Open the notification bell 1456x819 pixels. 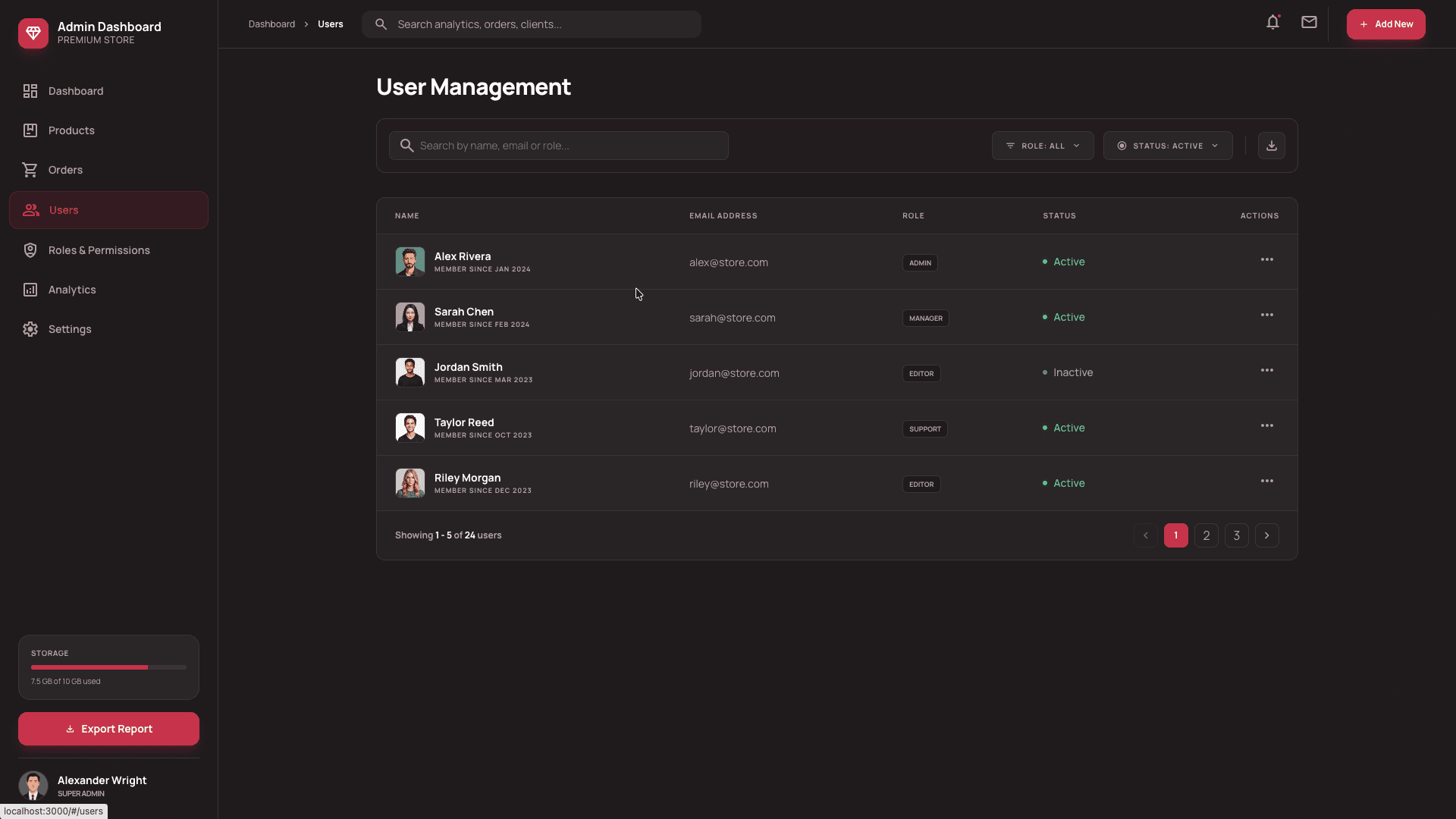(1272, 22)
